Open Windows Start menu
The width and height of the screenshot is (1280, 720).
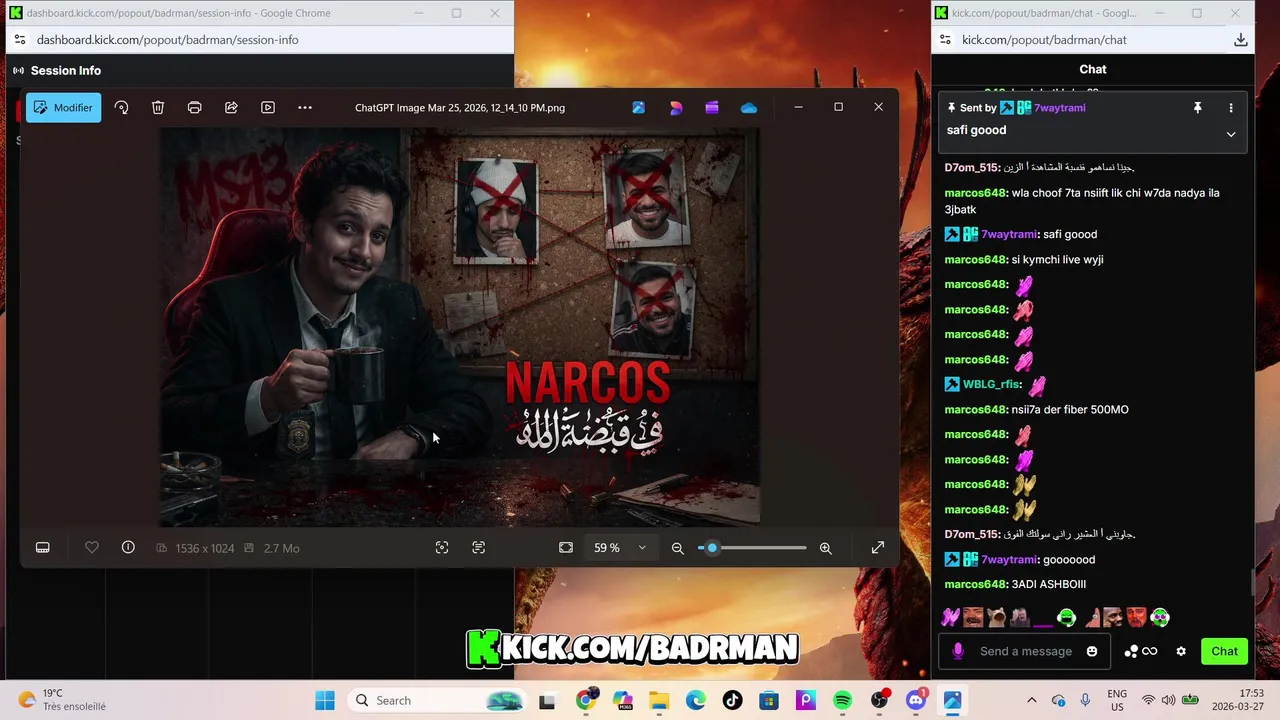(325, 700)
